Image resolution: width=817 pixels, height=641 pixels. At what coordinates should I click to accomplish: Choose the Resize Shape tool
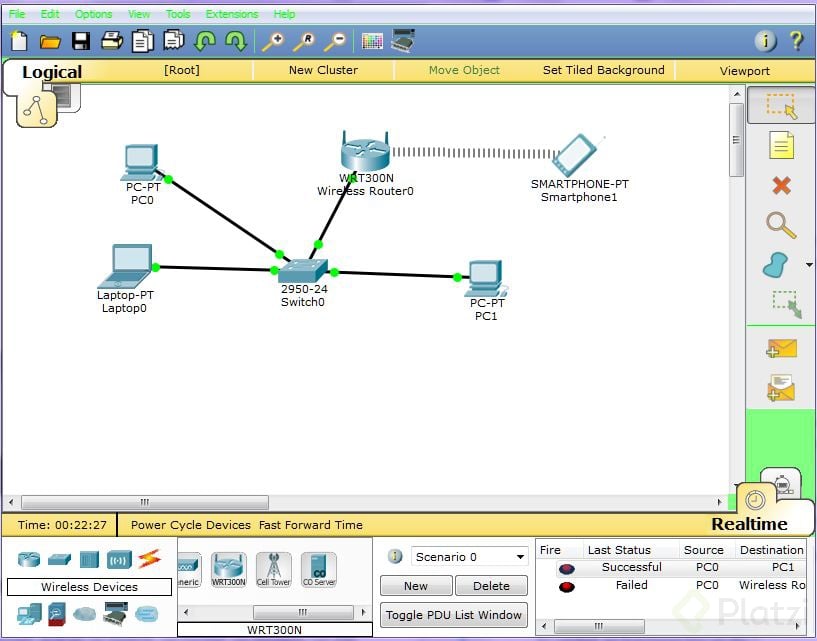[787, 304]
